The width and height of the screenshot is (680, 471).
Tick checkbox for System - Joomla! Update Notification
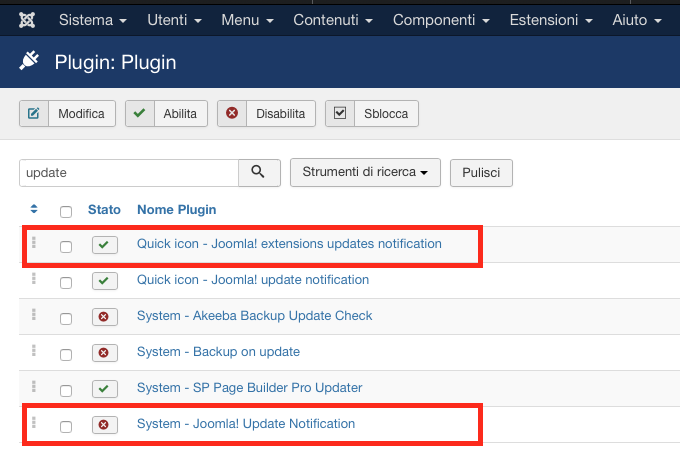click(66, 427)
